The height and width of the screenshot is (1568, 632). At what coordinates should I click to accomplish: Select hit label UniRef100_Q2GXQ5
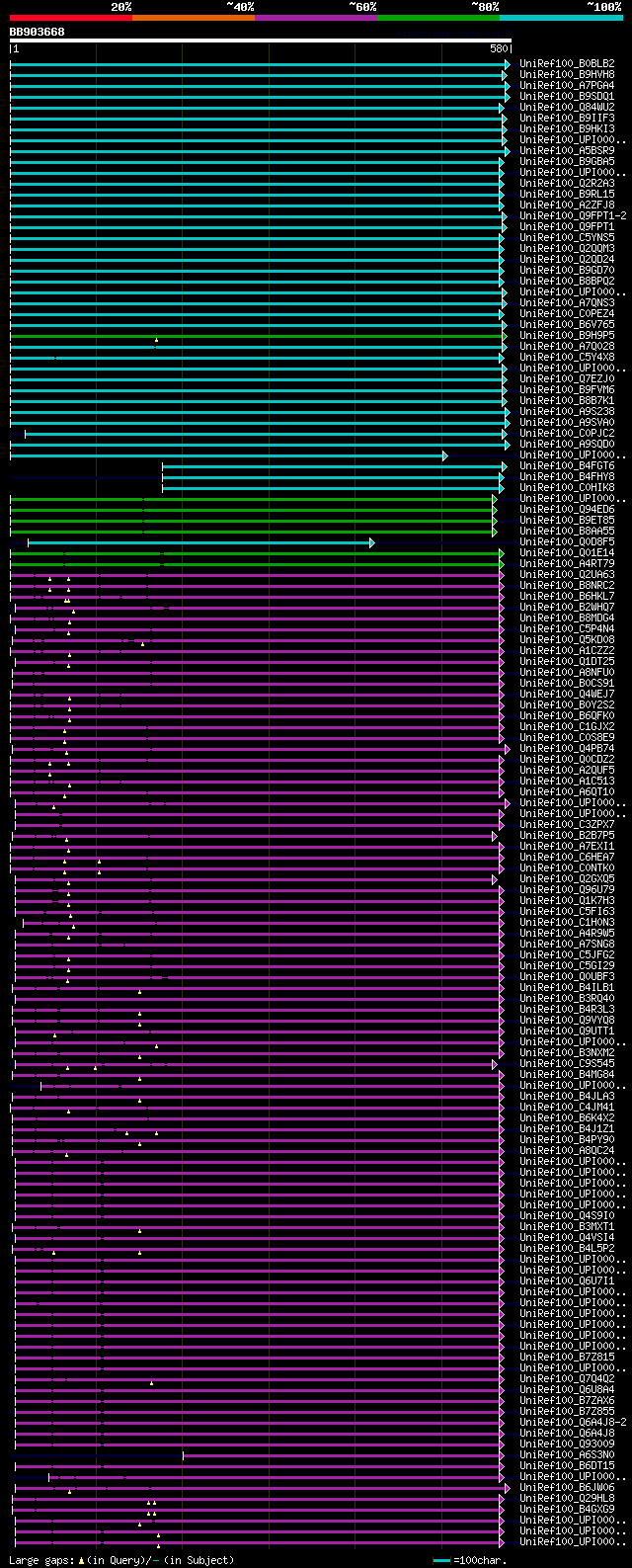(x=567, y=878)
